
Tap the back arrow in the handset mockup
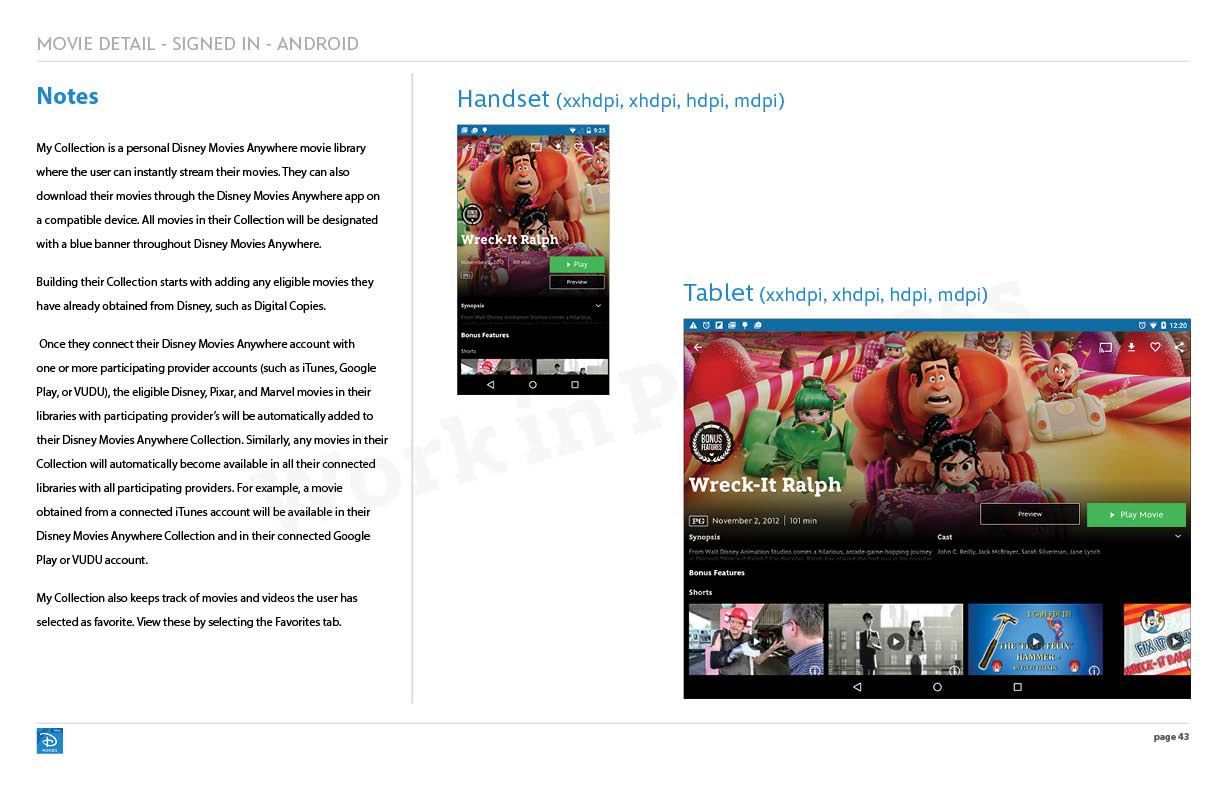coord(467,147)
